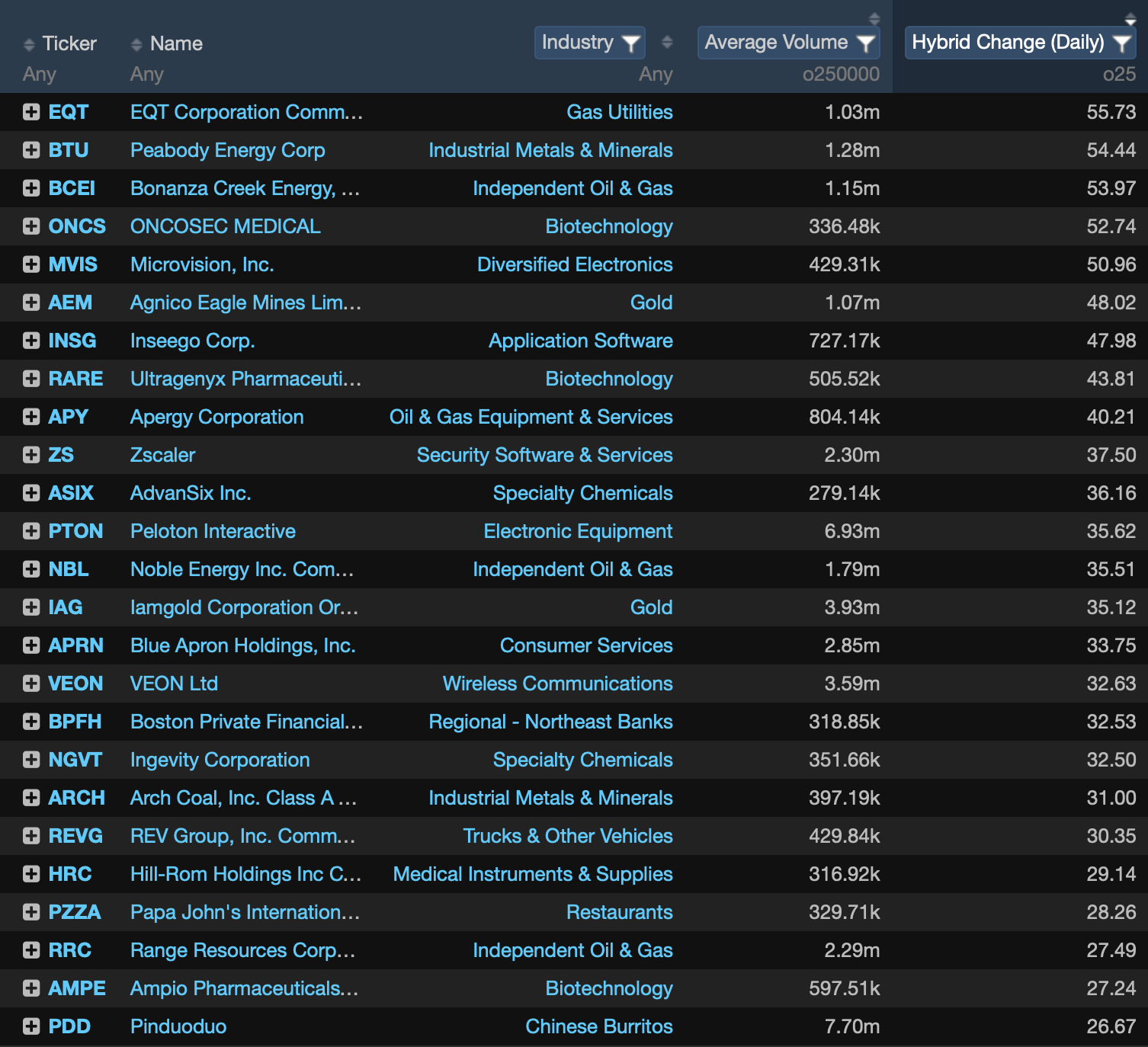Expand the MVIS row plus icon

pos(31,264)
